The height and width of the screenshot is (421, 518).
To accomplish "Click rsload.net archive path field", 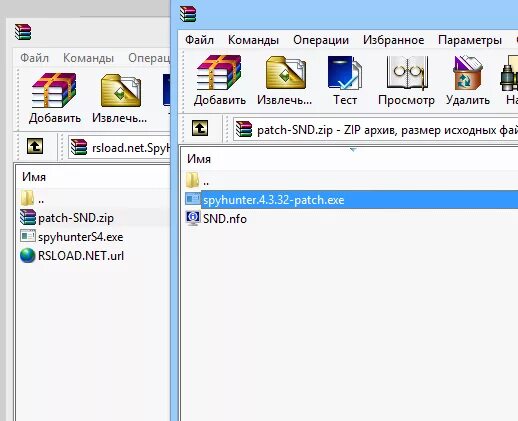I will [x=119, y=147].
